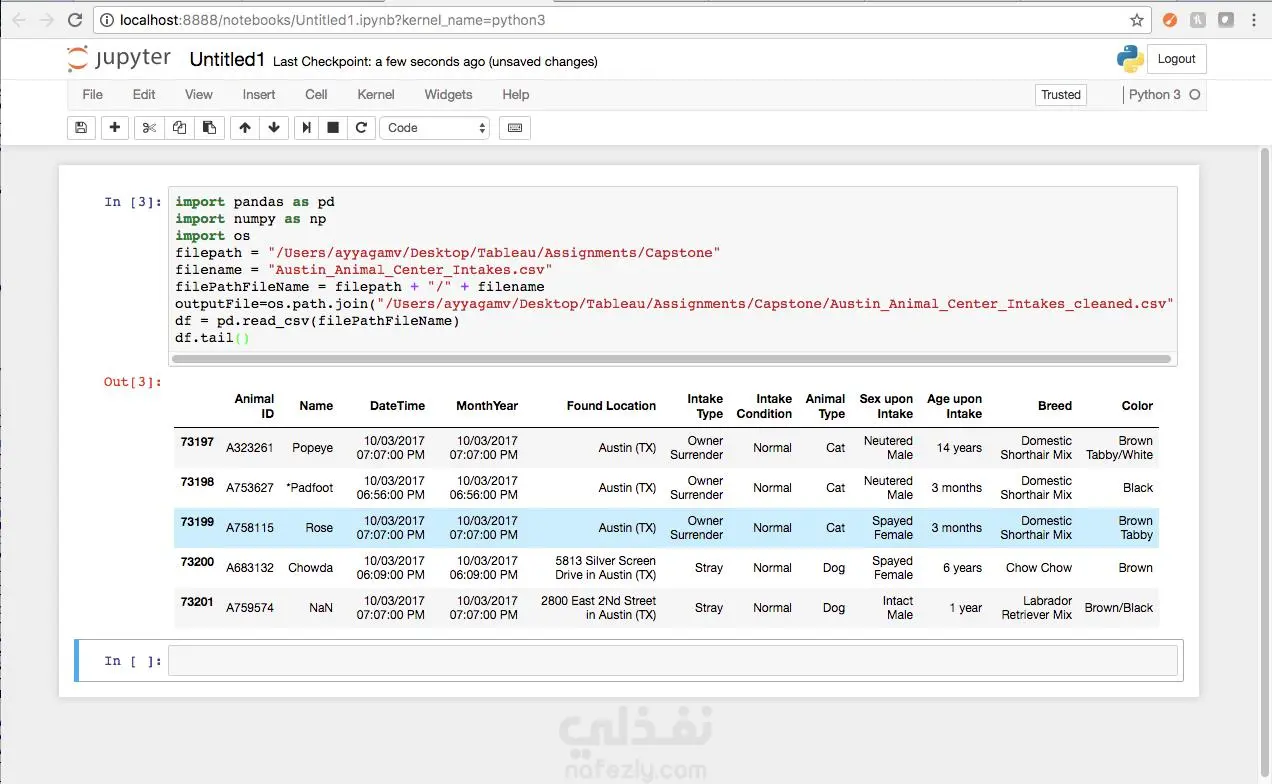This screenshot has width=1272, height=784.
Task: Copy selected cells icon
Action: [179, 127]
